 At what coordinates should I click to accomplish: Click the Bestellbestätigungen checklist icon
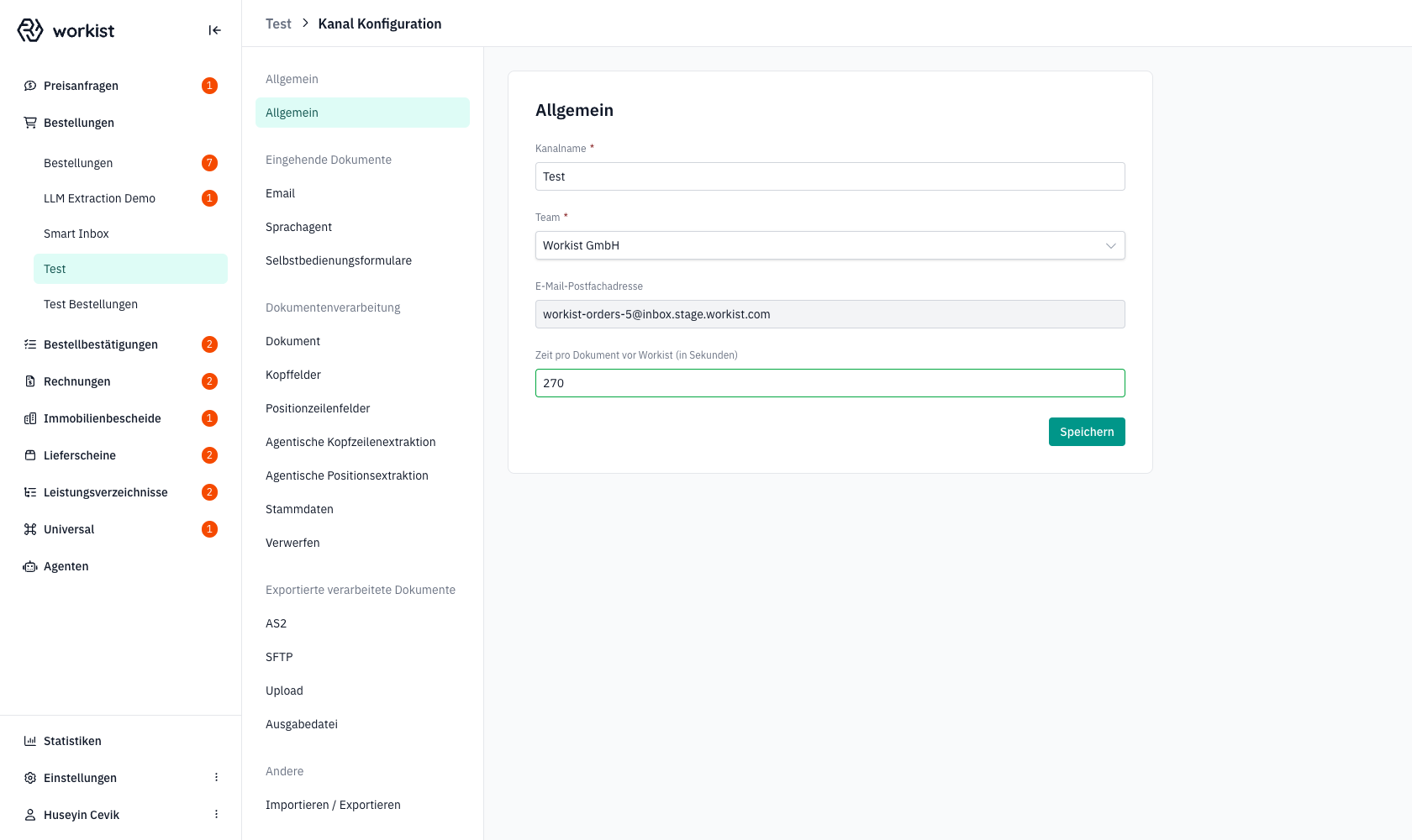click(x=30, y=344)
